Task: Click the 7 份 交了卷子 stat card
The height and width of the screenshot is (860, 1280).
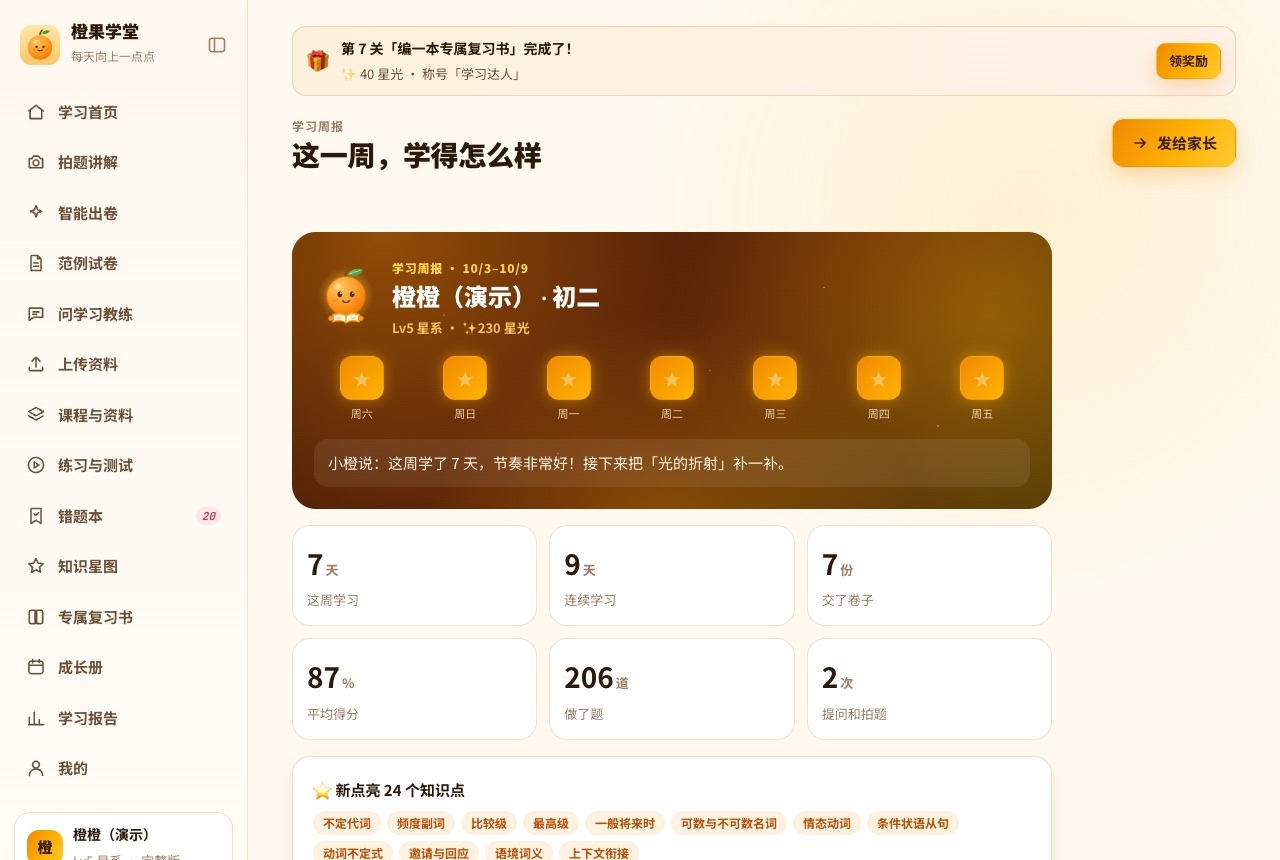Action: click(929, 576)
